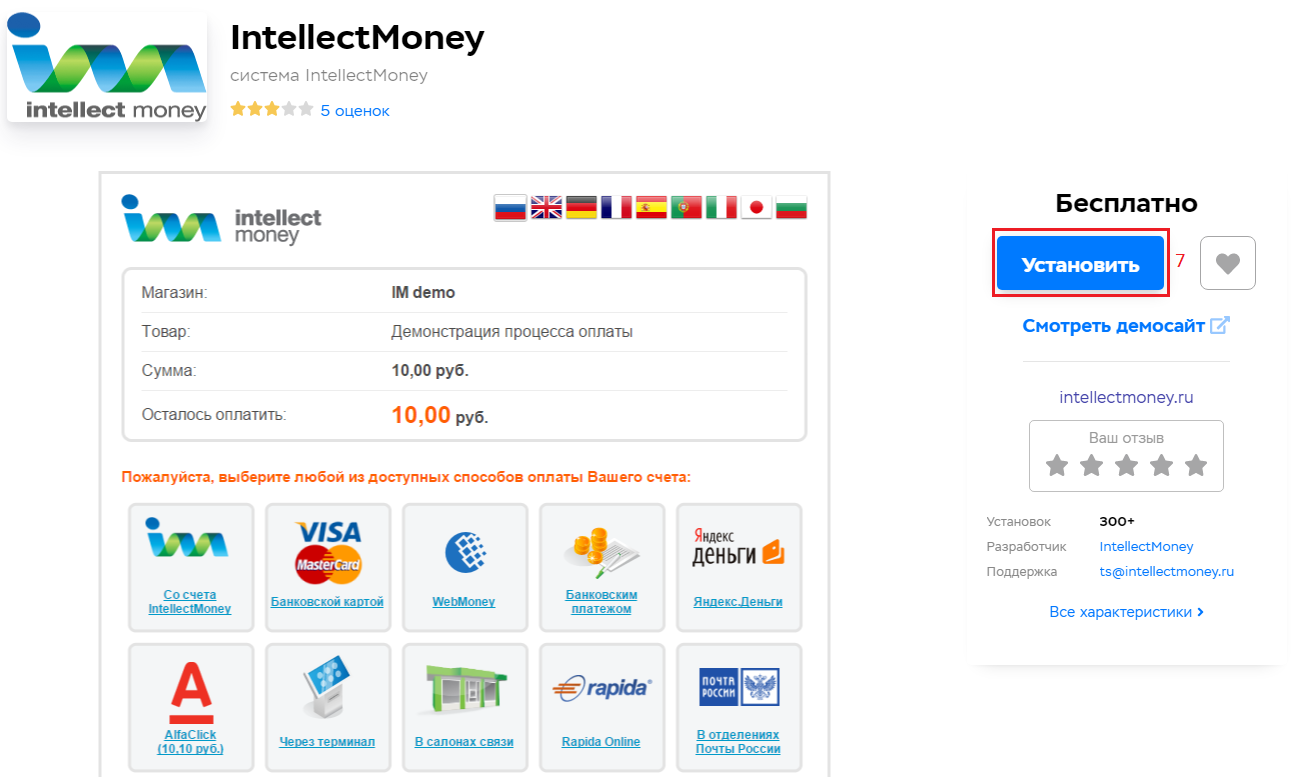The image size is (1292, 777).
Task: Choose the German flag icon
Action: point(581,207)
